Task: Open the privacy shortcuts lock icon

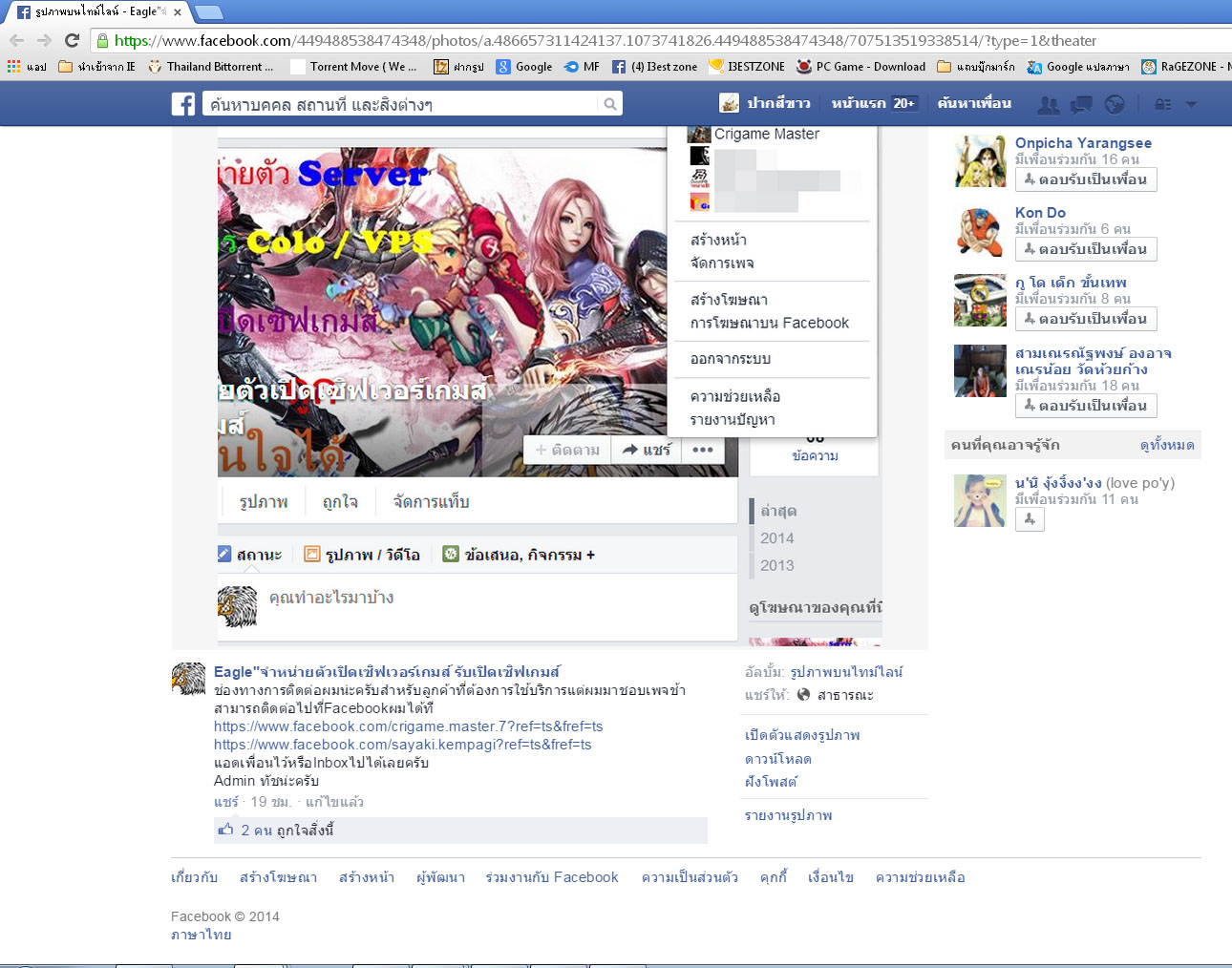Action: [x=1163, y=104]
